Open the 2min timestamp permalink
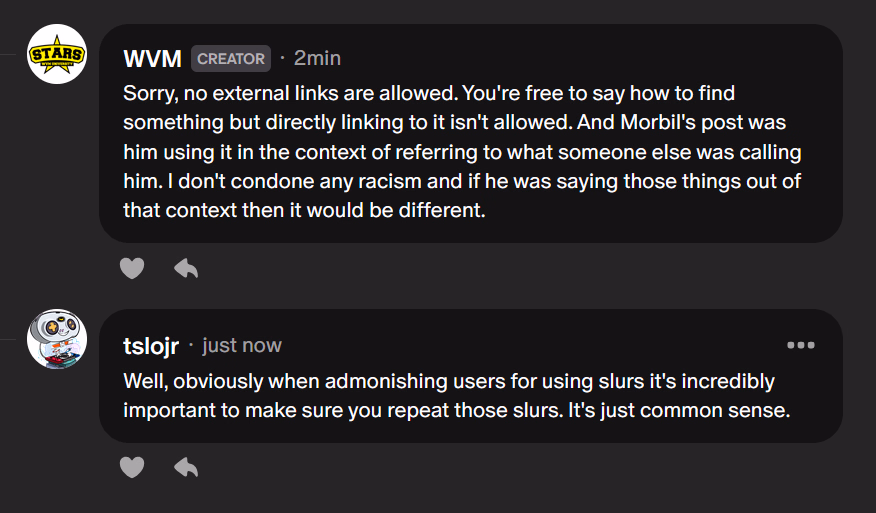 click(317, 58)
